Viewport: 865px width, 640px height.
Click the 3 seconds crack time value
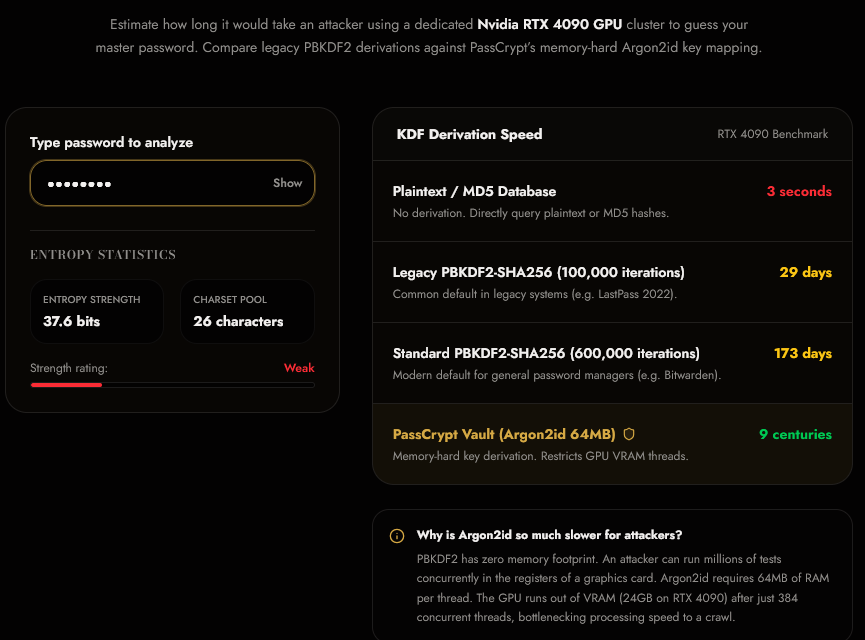coord(799,191)
